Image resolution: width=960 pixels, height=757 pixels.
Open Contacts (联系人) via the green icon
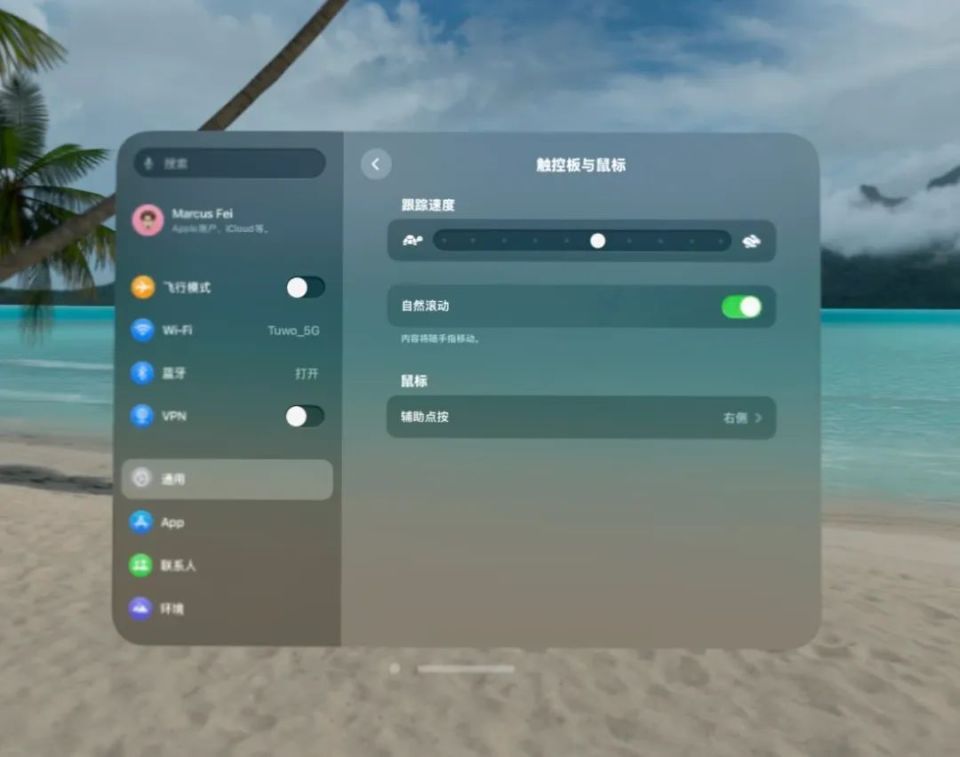pos(141,565)
